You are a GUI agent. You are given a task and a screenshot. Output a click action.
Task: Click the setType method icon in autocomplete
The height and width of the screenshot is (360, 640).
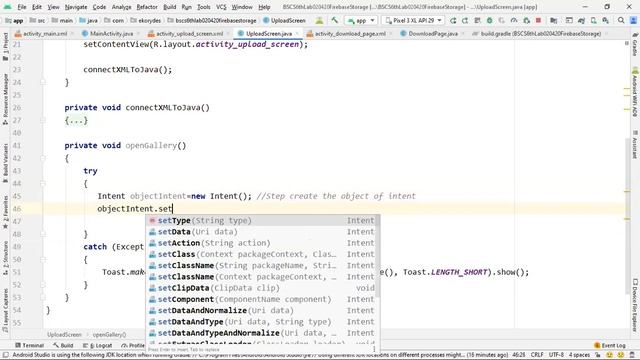[152, 220]
